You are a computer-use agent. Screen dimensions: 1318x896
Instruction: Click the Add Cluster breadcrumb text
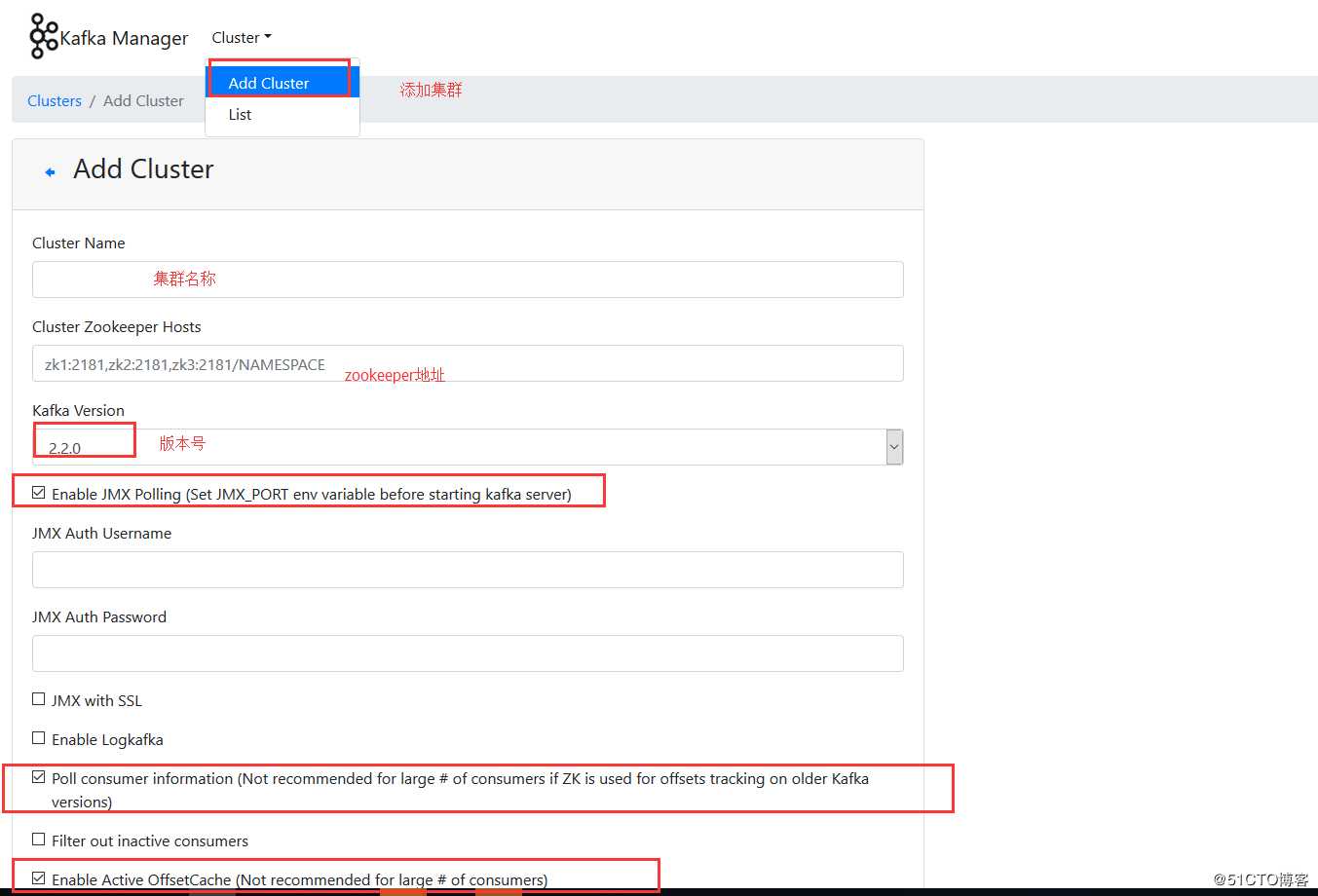click(143, 100)
